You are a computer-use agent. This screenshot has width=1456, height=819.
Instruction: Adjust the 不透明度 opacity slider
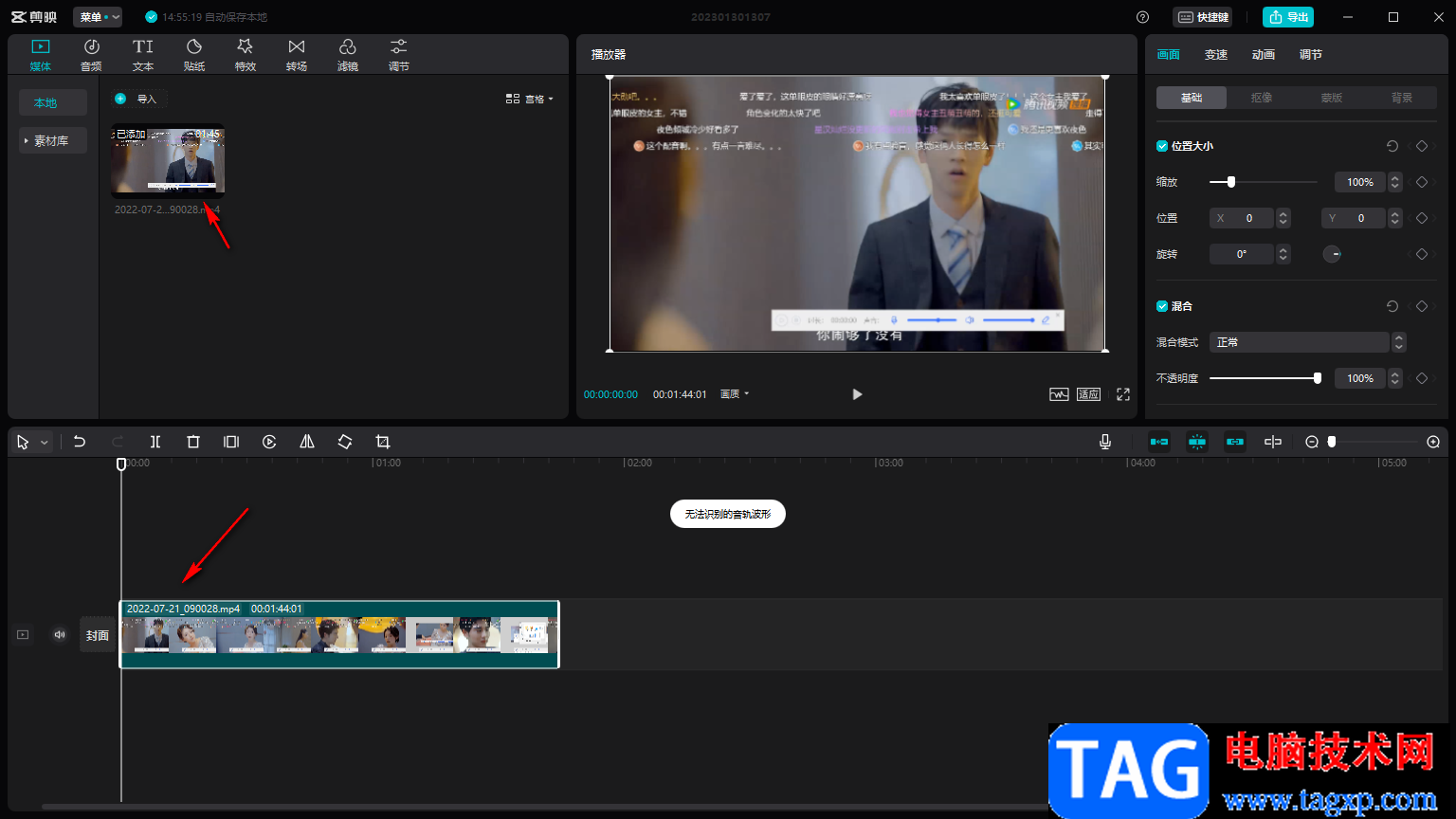1265,378
